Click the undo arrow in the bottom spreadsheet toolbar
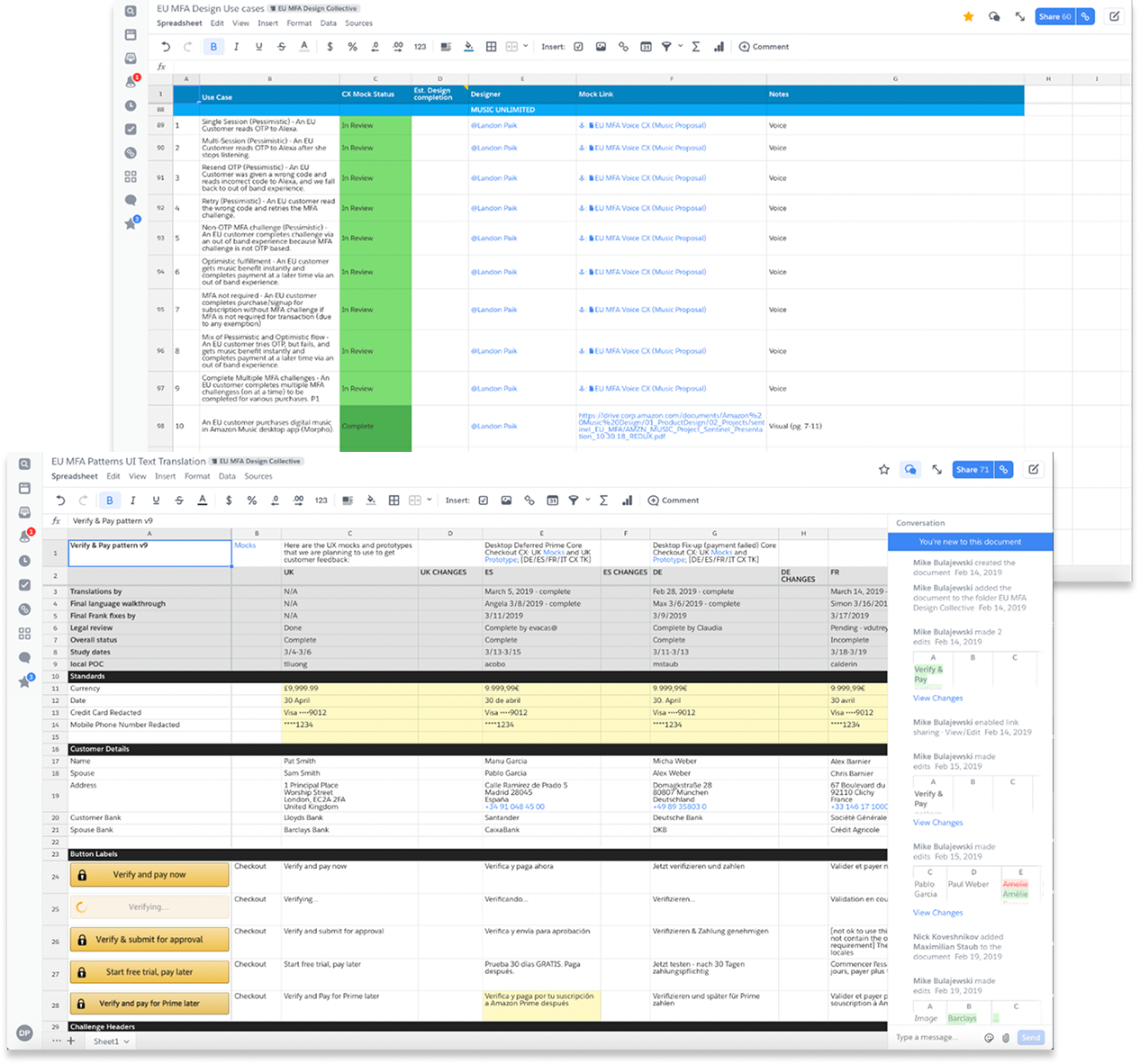 point(61,500)
